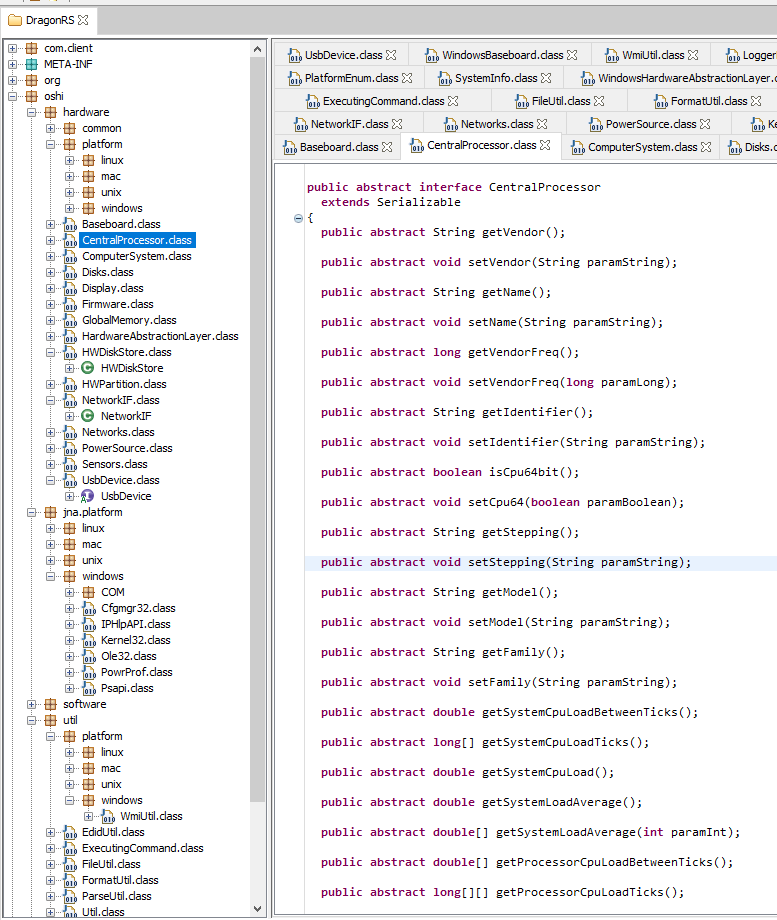Click the COM package icon
The image size is (777, 920).
click(x=89, y=592)
